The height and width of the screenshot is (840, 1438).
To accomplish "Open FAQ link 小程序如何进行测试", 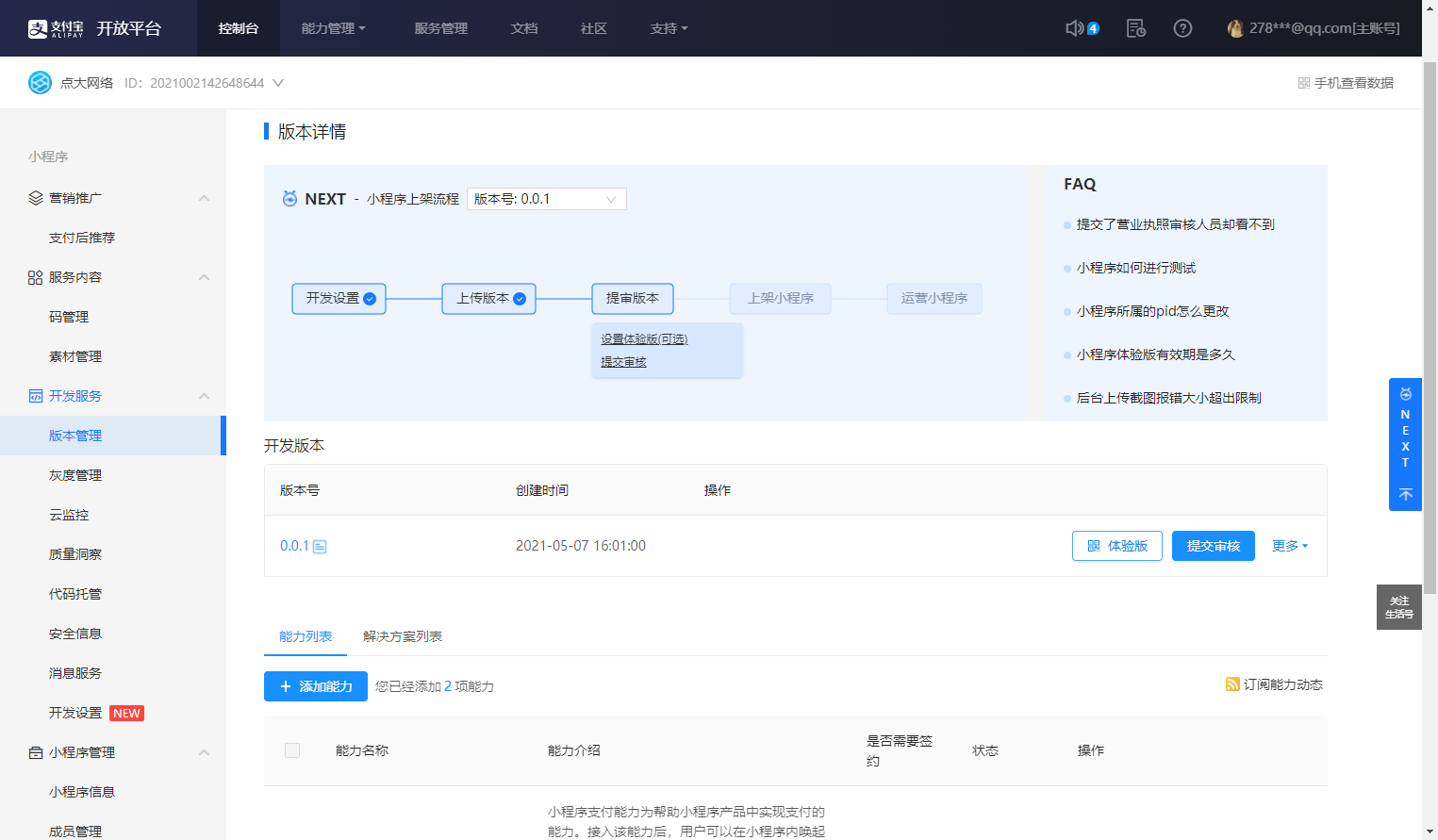I will 1135,268.
